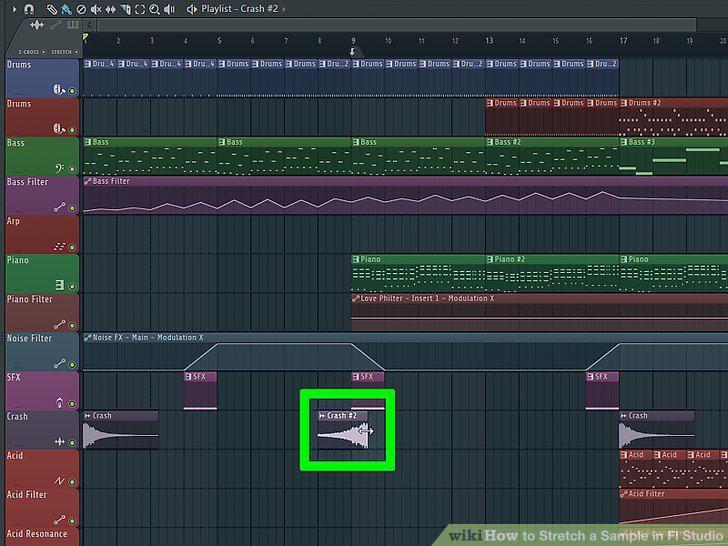Viewport: 728px width, 546px height.
Task: Click the keyboard icon on Piano track
Action: click(x=59, y=284)
